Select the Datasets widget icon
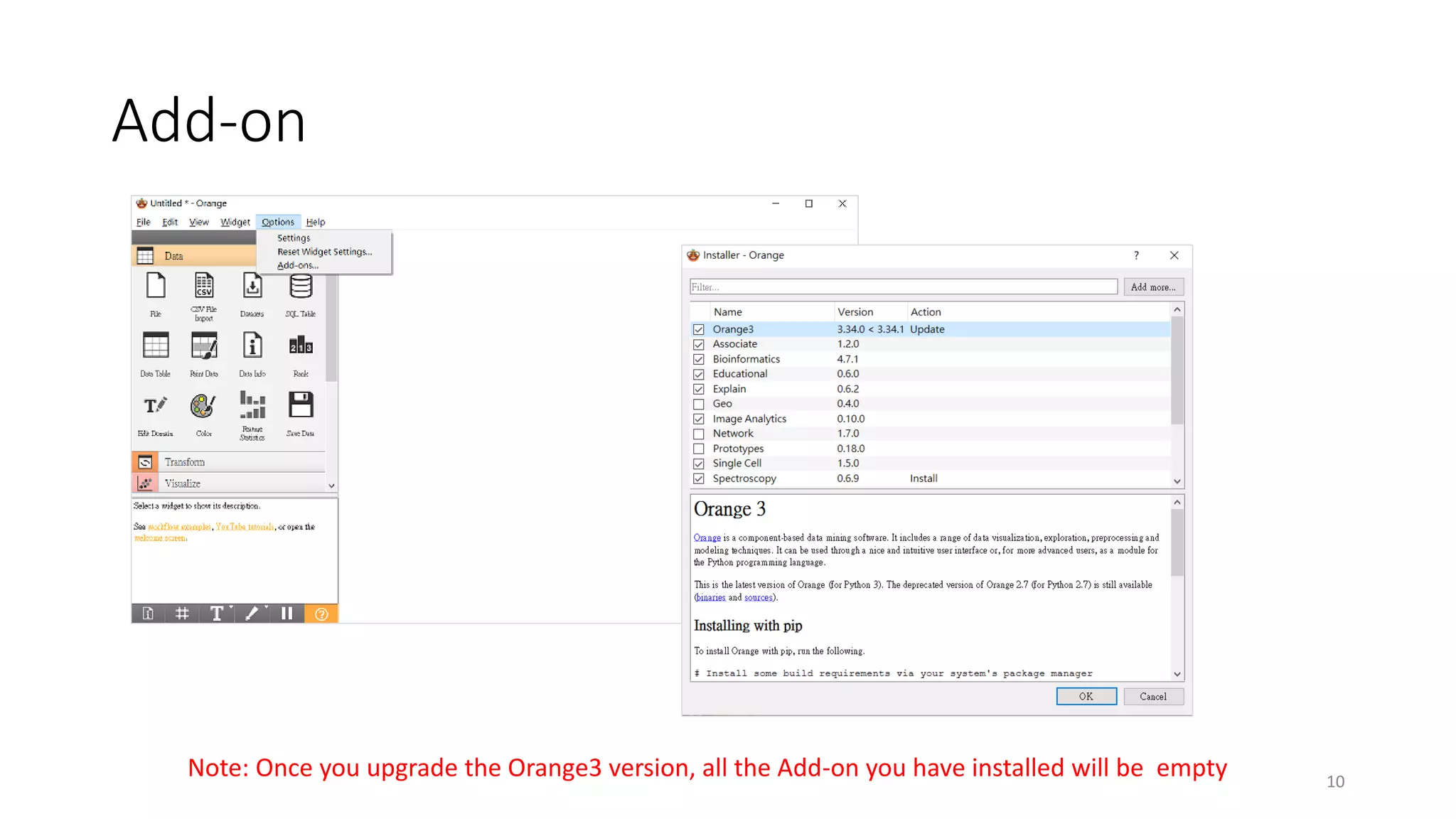The width and height of the screenshot is (1456, 819). tap(252, 287)
